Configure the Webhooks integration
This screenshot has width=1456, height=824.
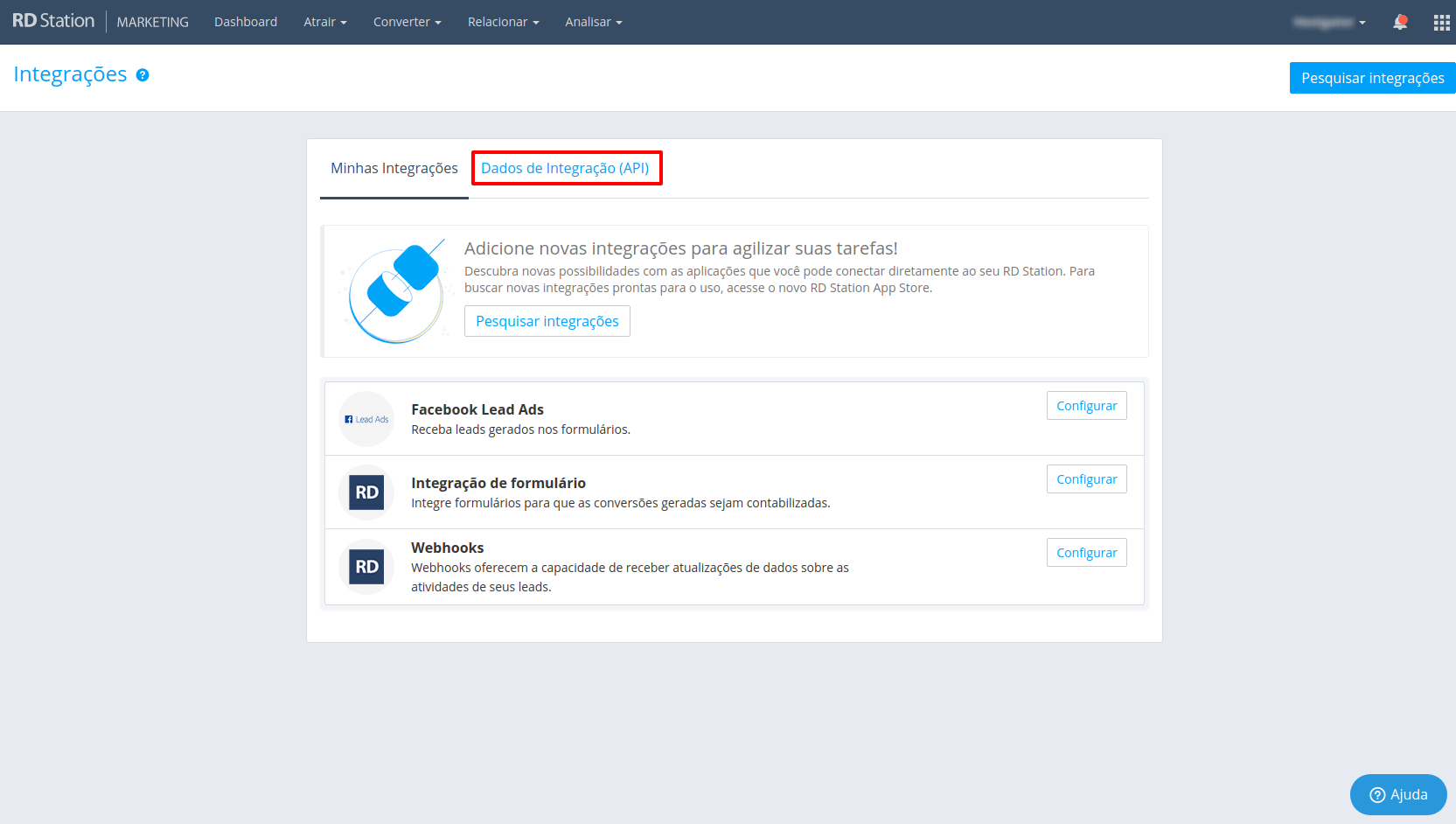click(1087, 553)
